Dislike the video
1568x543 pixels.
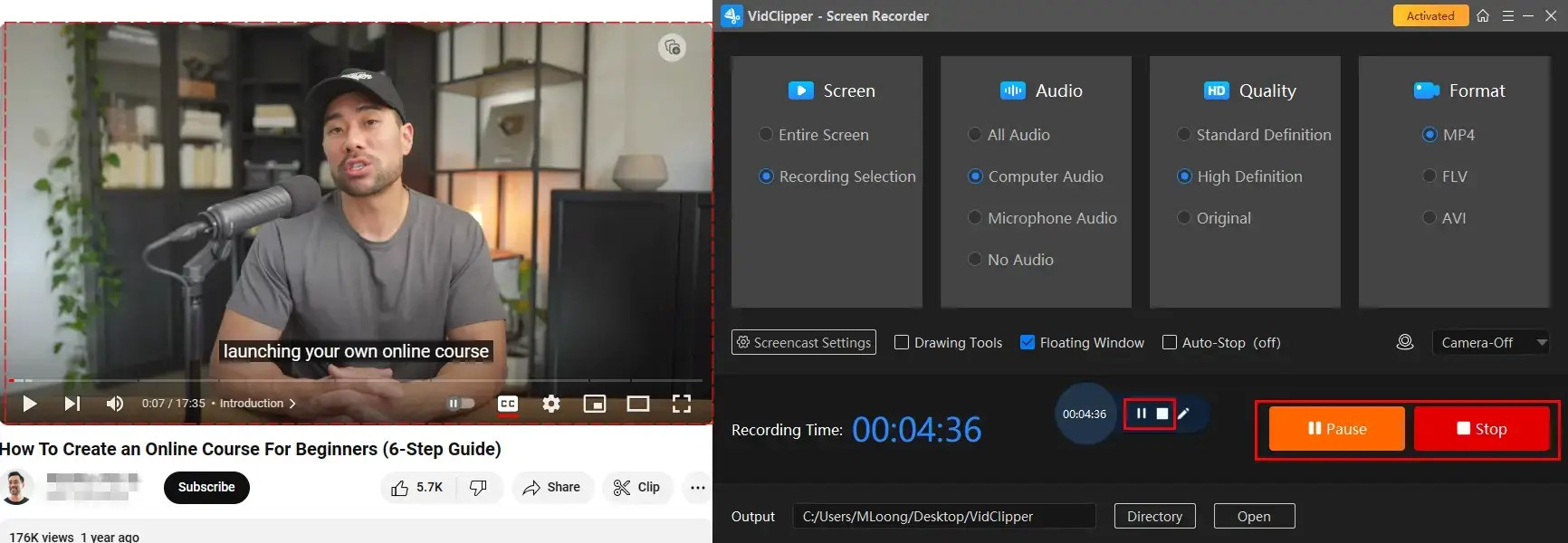(478, 488)
